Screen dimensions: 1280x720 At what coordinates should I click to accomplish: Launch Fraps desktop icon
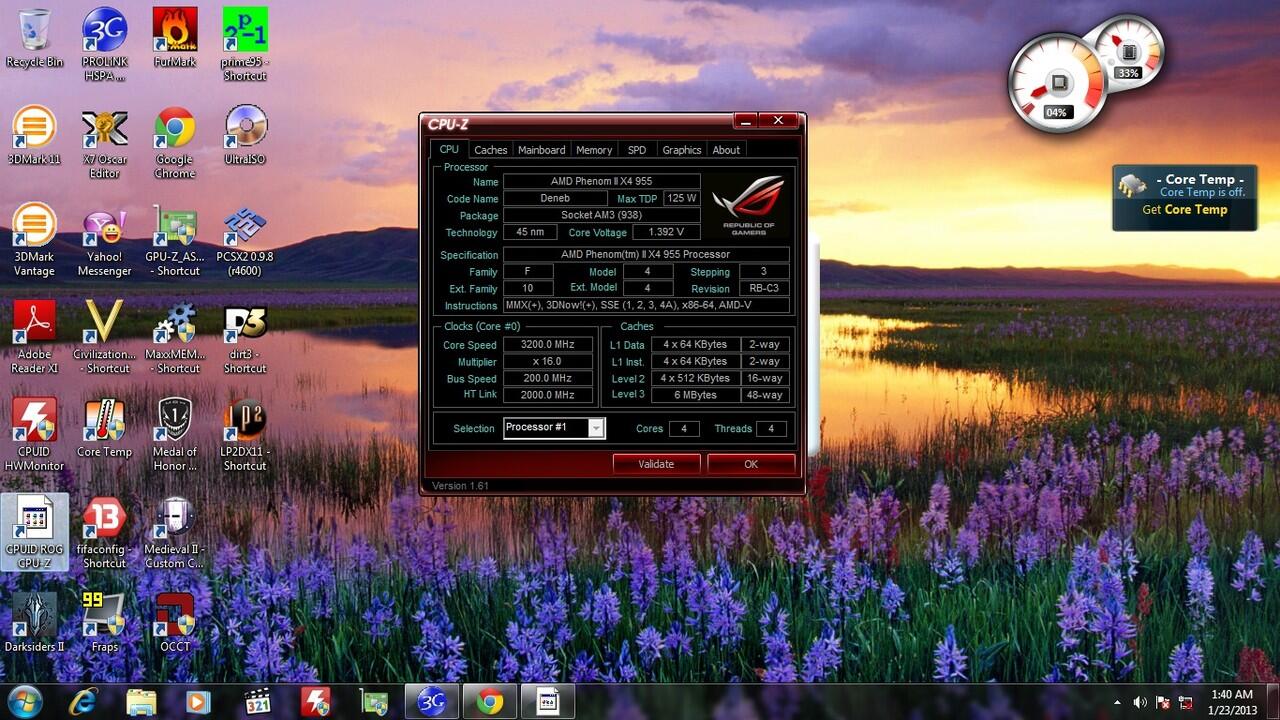coord(104,622)
